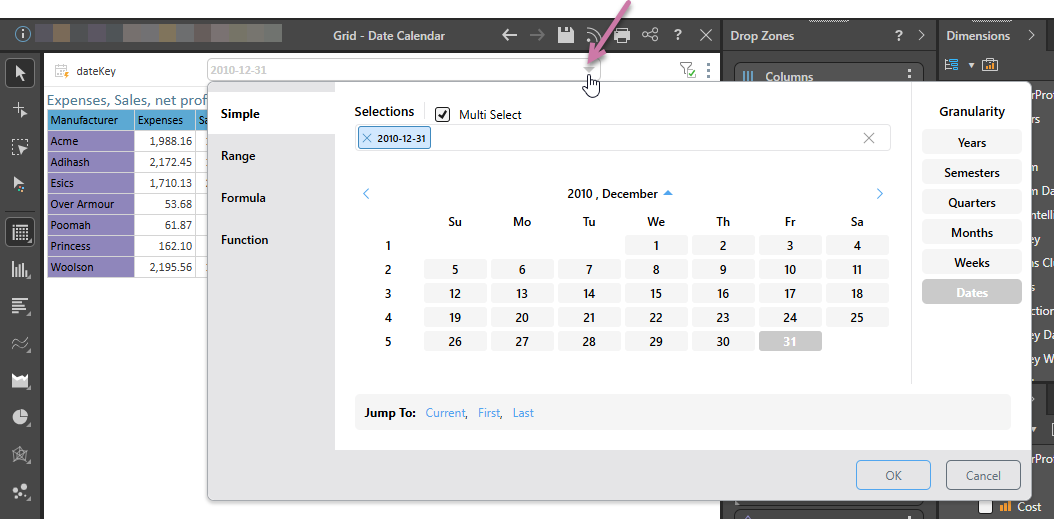Check the Cost measure checkbox
The height and width of the screenshot is (519, 1054).
click(986, 506)
